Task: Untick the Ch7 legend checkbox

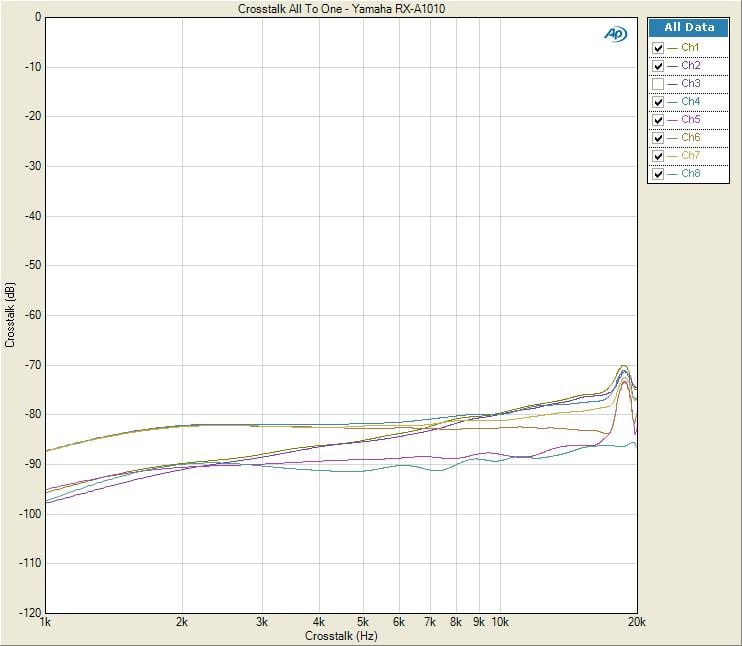Action: tap(658, 156)
